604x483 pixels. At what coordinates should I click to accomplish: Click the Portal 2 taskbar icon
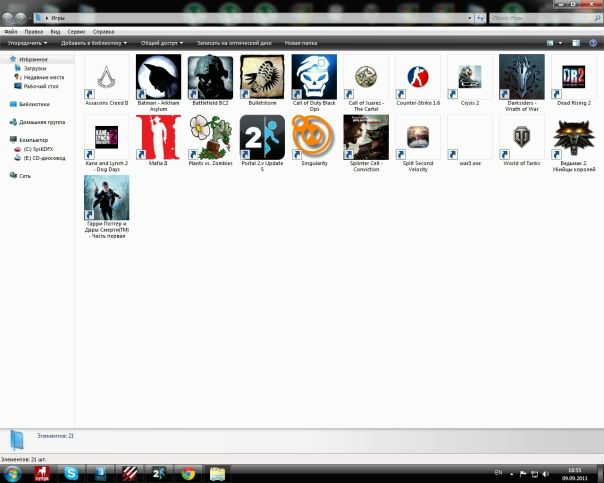coord(159,473)
